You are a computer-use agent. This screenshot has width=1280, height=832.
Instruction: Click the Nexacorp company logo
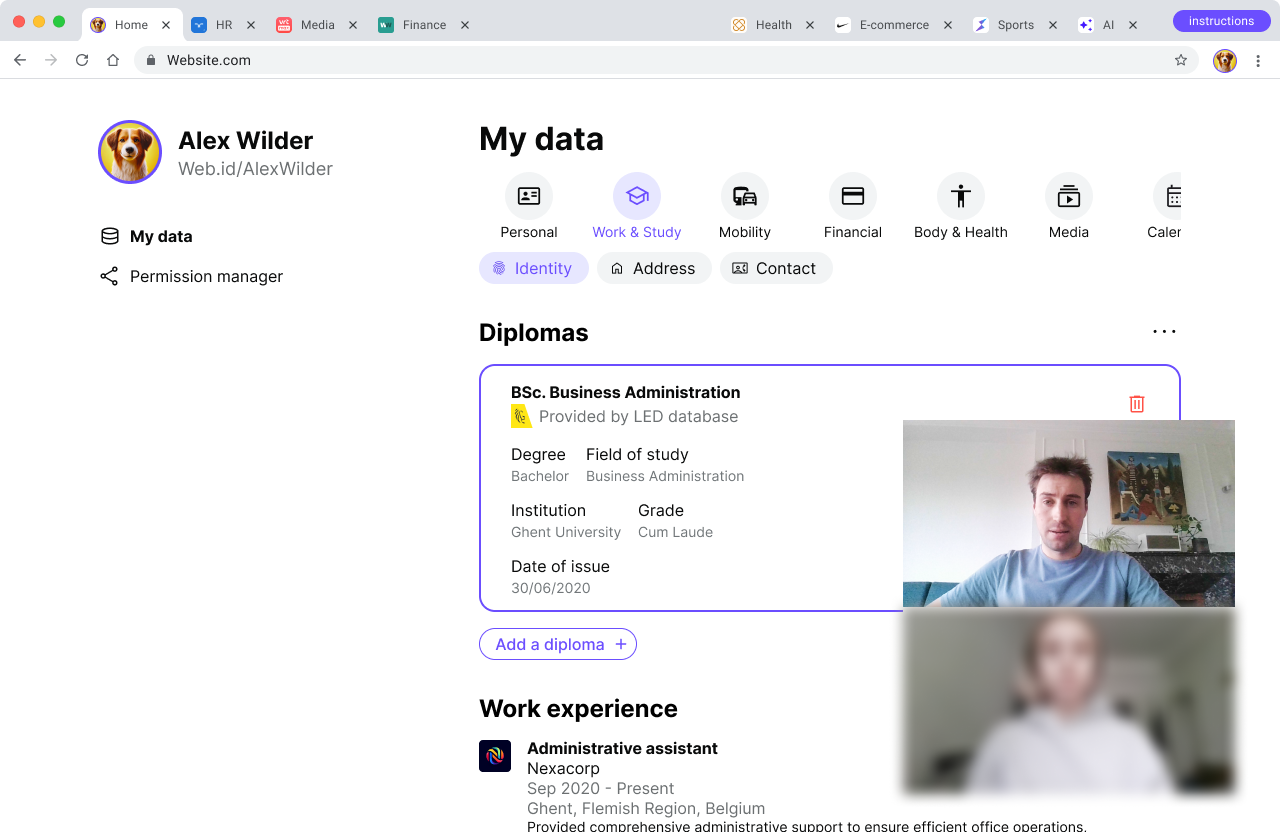click(x=495, y=756)
